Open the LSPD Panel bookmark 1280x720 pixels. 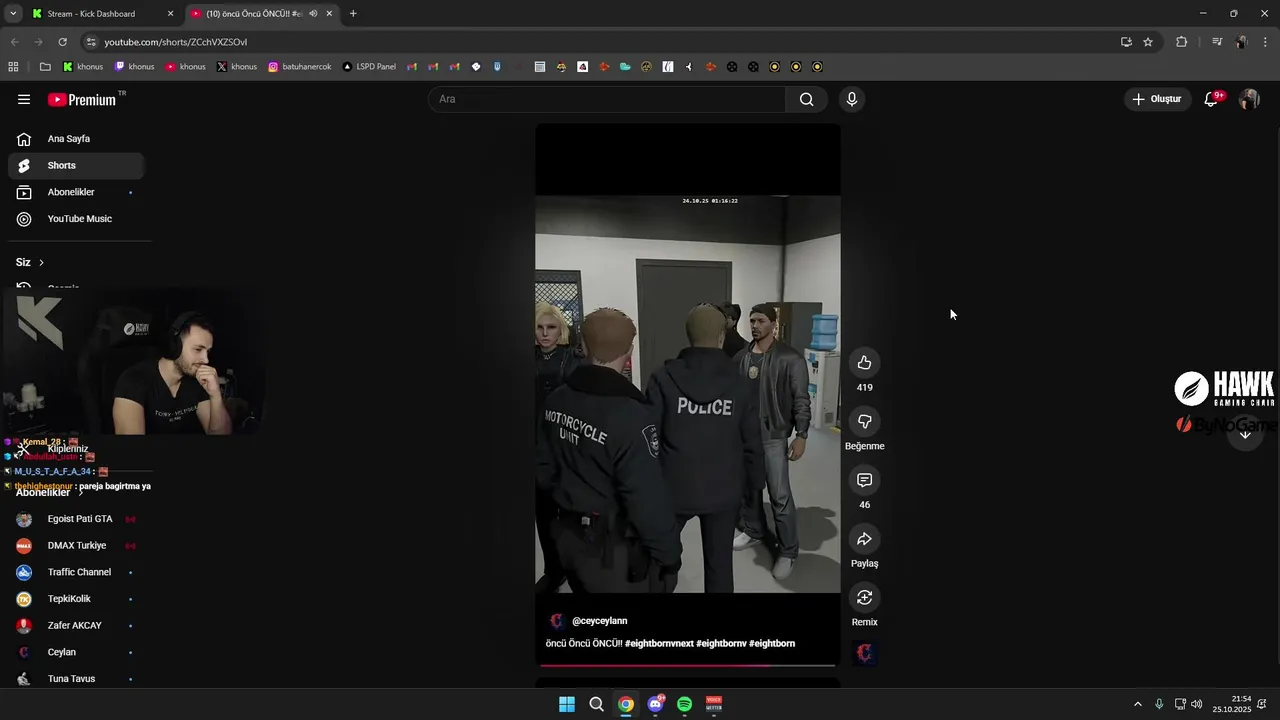[369, 67]
